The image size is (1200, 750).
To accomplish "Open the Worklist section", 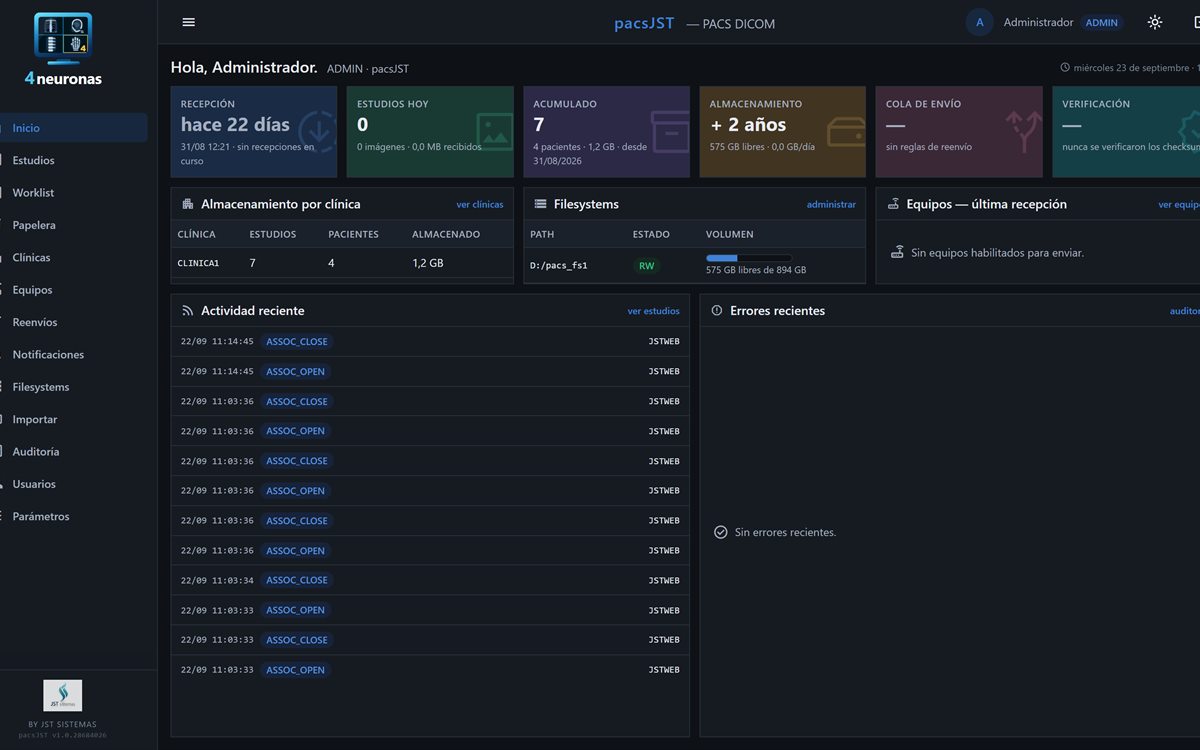I will click(74, 193).
